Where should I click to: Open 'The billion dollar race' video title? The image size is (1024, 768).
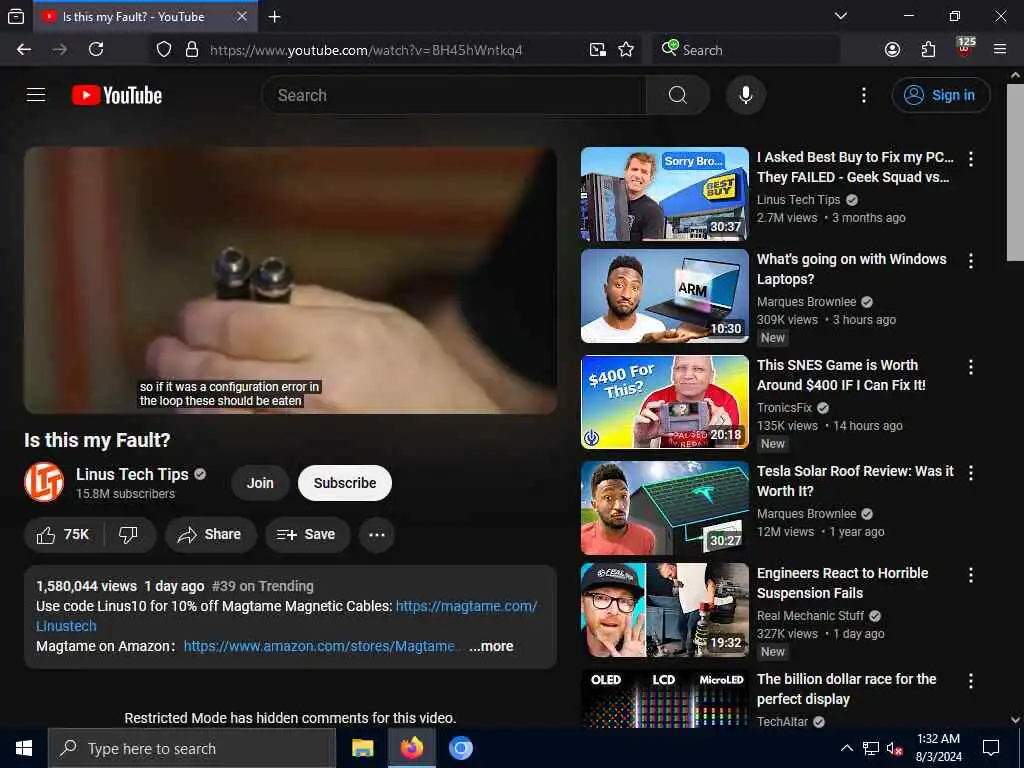(846, 689)
